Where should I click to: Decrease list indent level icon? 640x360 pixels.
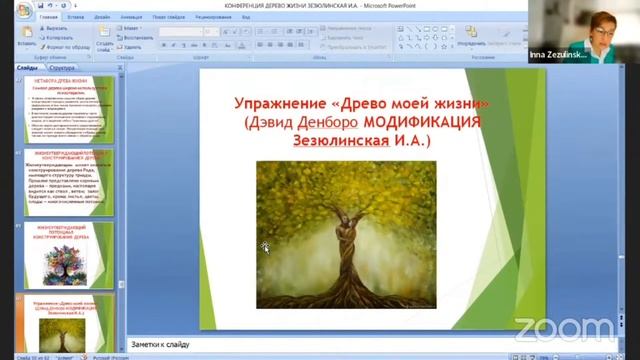[x=289, y=32]
